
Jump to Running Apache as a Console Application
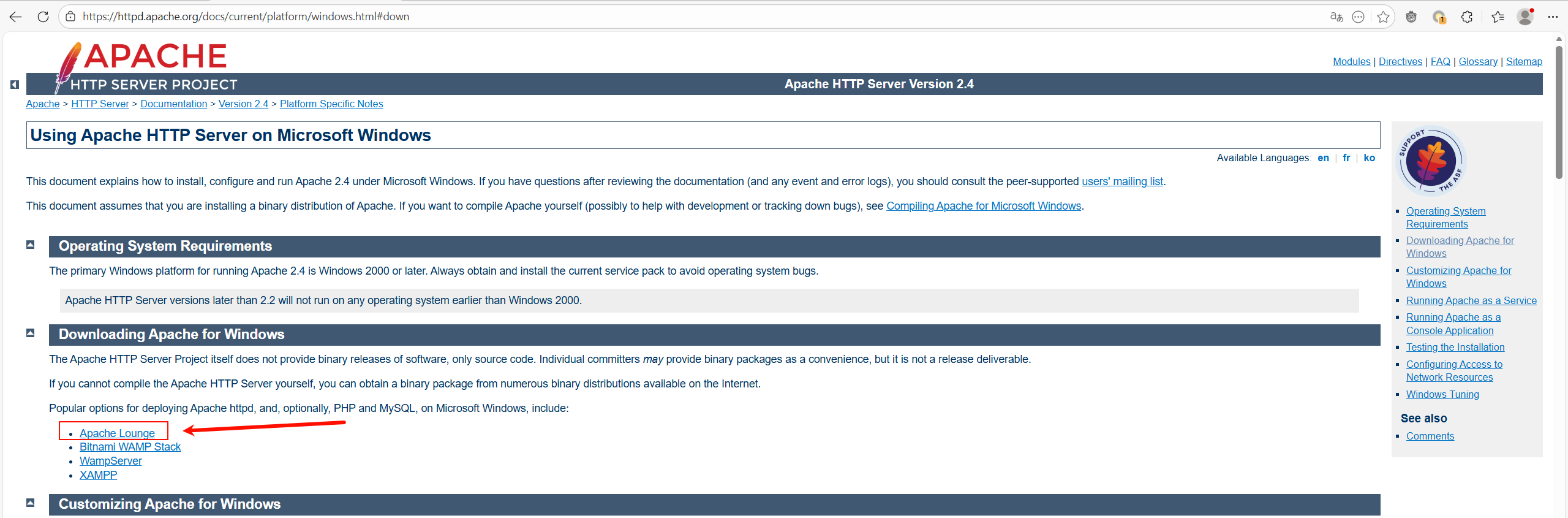pyautogui.click(x=1453, y=324)
